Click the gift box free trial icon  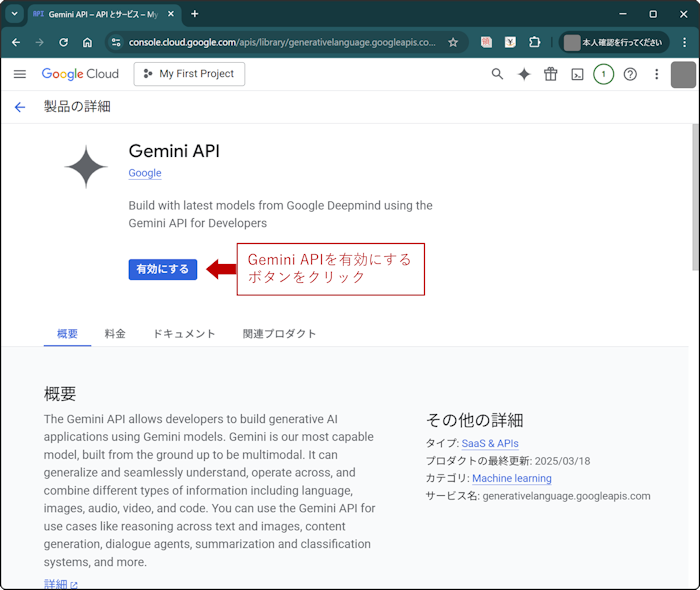point(551,74)
